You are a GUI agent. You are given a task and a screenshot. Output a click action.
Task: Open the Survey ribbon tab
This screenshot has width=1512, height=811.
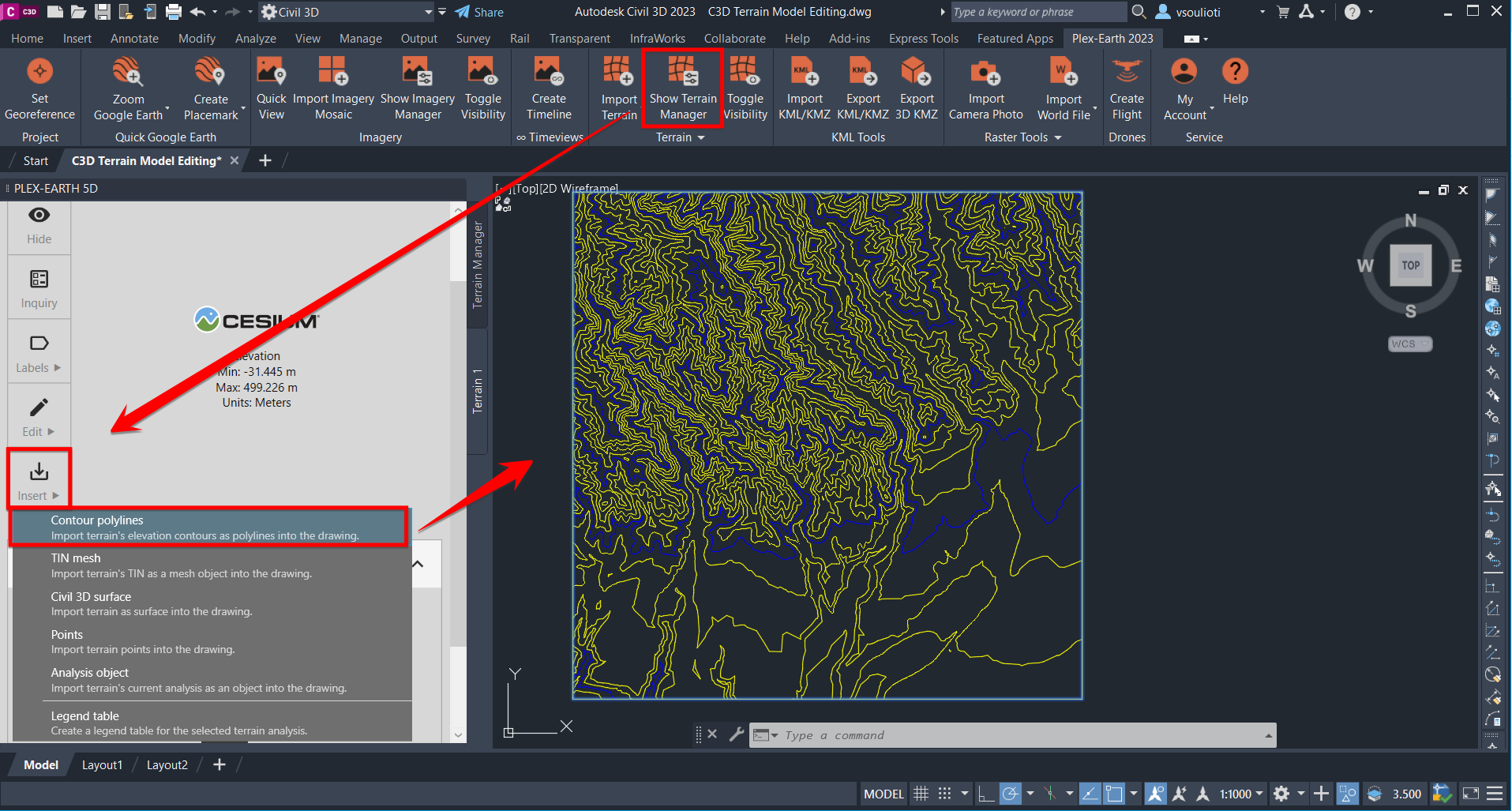click(x=473, y=38)
